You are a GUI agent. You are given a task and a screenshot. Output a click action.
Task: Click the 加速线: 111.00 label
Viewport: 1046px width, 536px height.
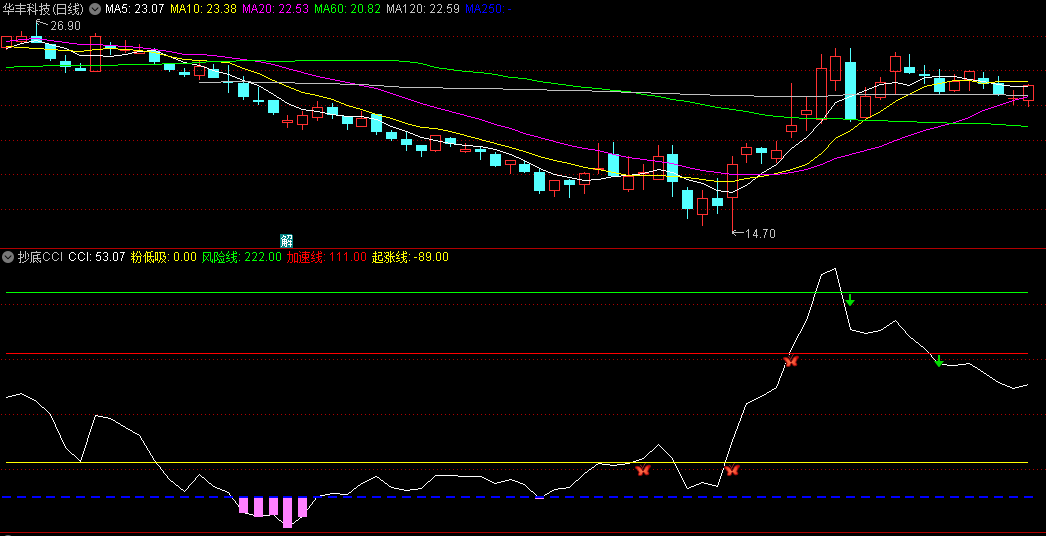pos(327,257)
